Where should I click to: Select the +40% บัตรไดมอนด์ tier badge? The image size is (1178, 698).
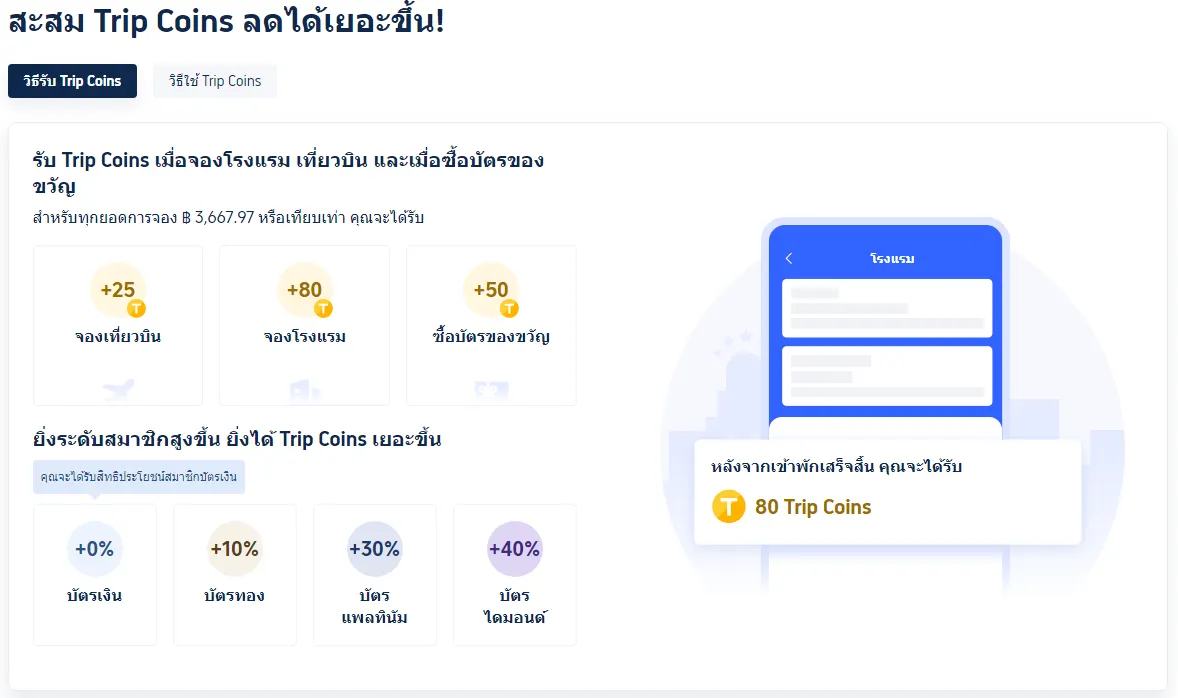tap(515, 548)
